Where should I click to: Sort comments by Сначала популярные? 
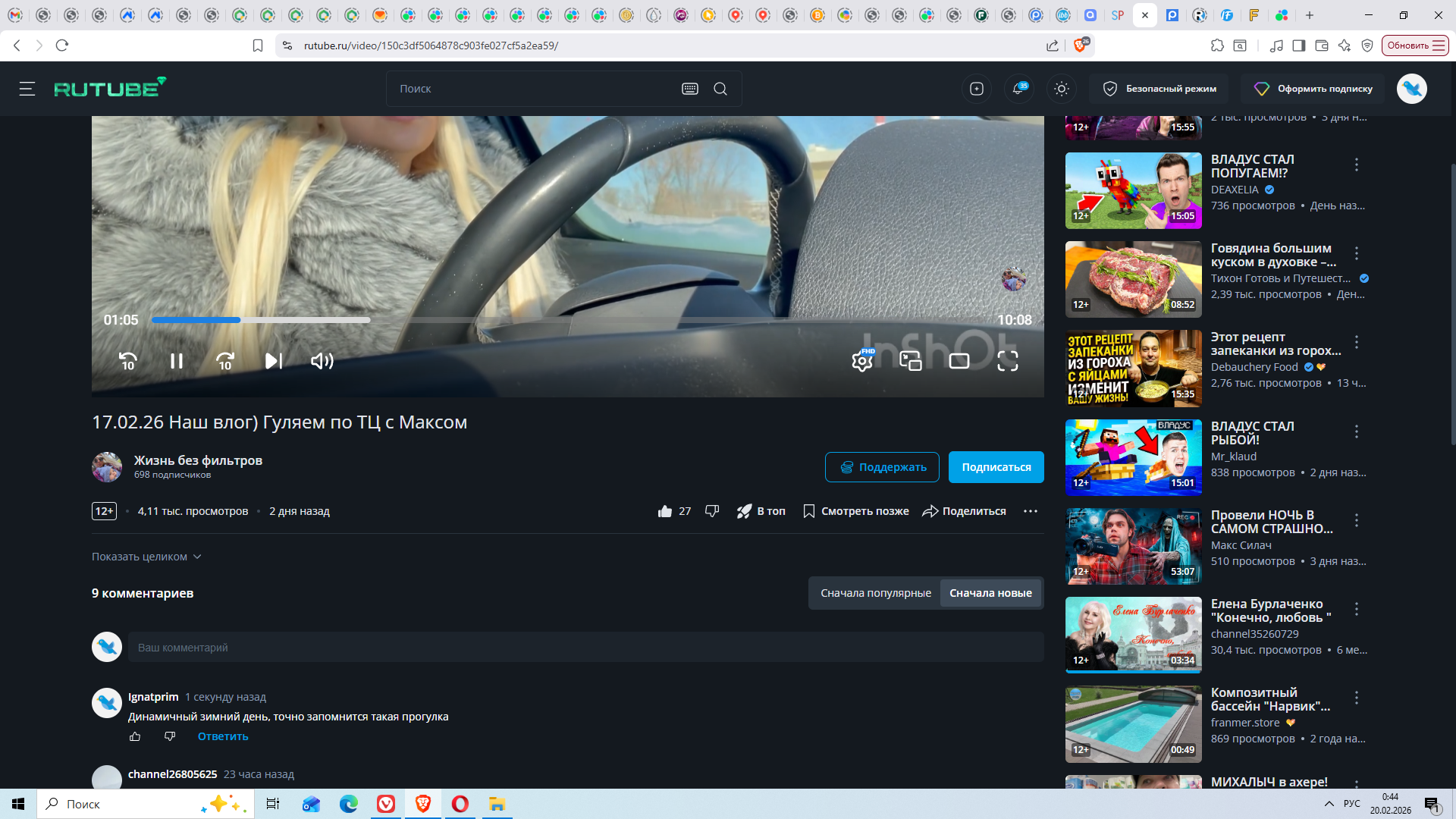click(875, 593)
